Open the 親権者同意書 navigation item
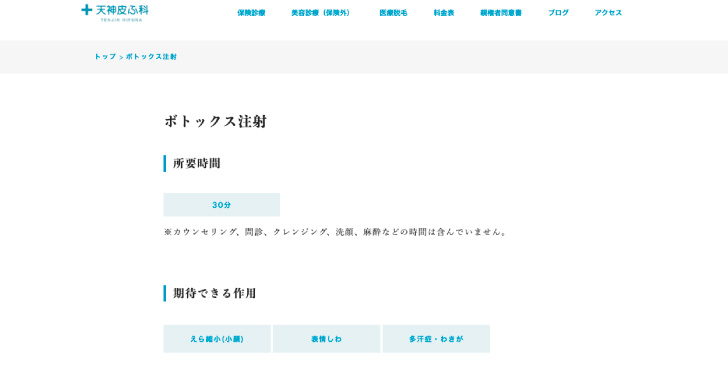This screenshot has height=365, width=728. point(501,13)
